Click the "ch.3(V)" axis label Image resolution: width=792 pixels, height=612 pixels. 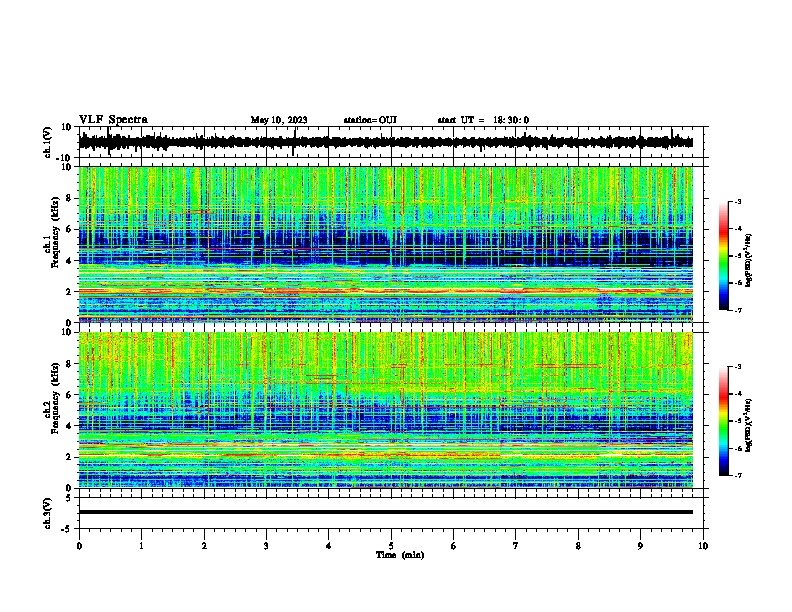tap(48, 513)
